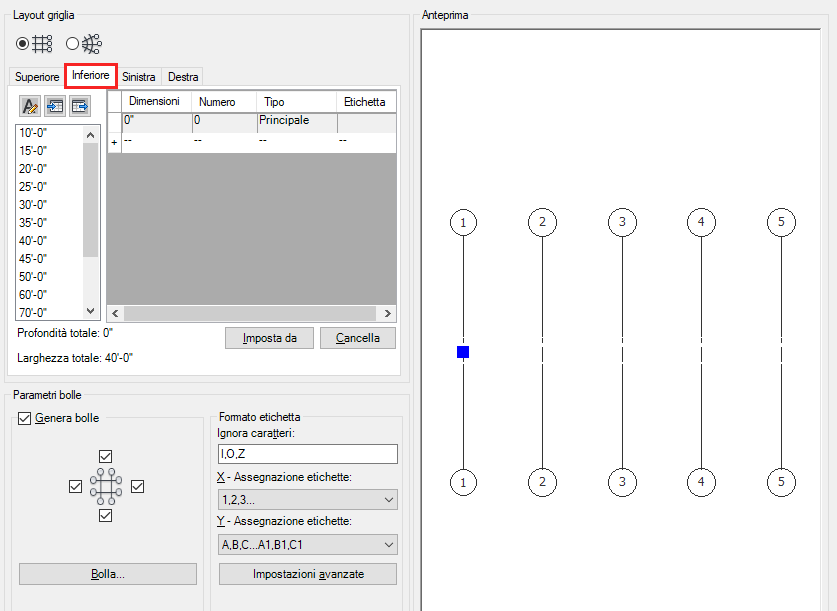
Task: Select 20'-0" in the size list
Action: [33, 169]
